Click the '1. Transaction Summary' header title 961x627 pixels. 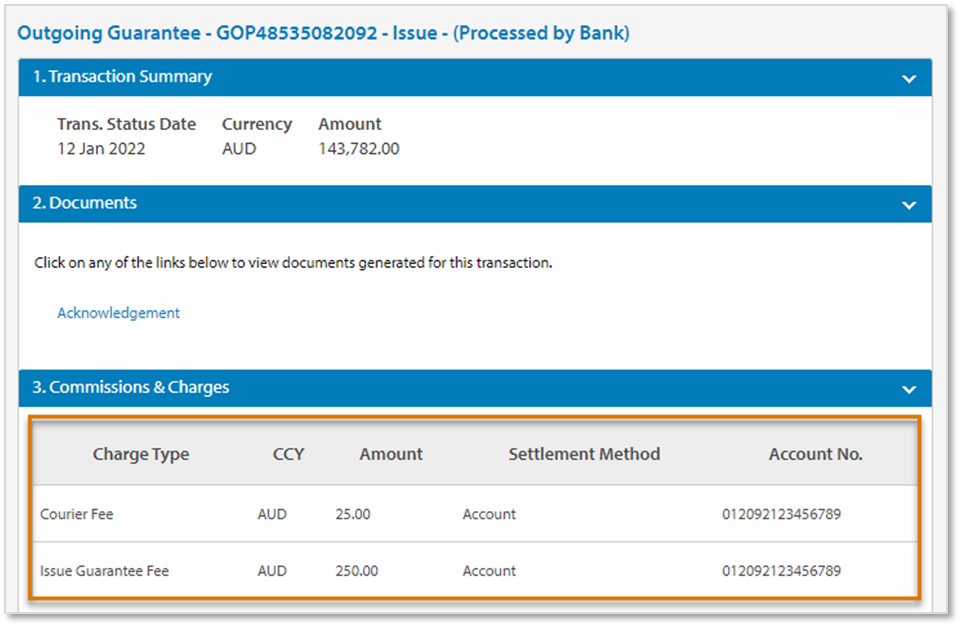tap(122, 77)
